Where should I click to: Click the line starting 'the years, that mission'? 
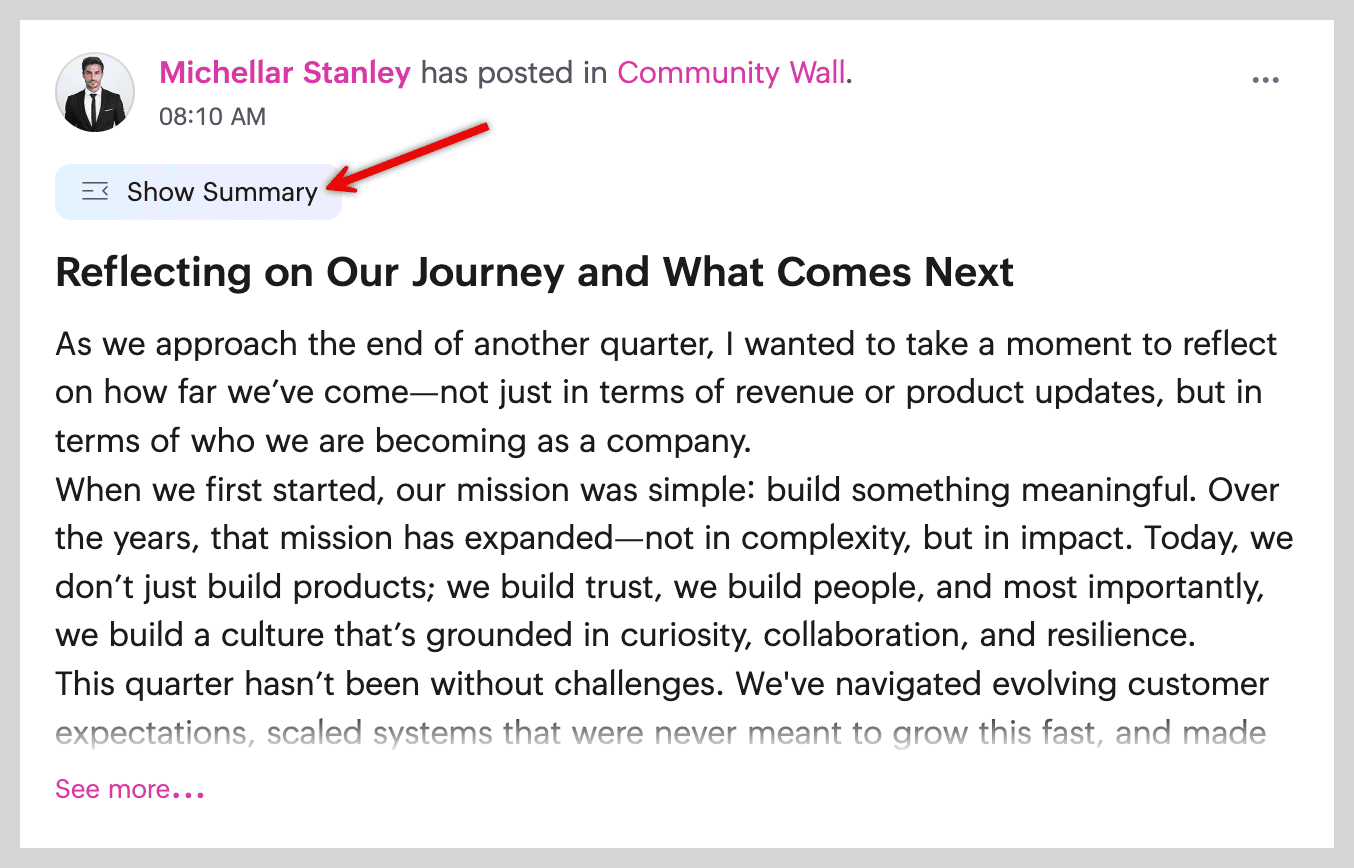click(674, 539)
